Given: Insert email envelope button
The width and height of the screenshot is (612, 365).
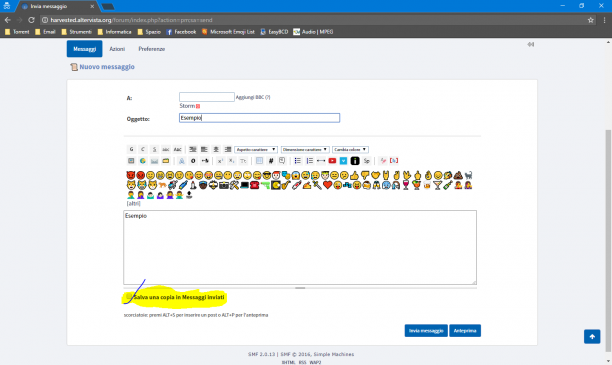Looking at the screenshot, I should 154,160.
